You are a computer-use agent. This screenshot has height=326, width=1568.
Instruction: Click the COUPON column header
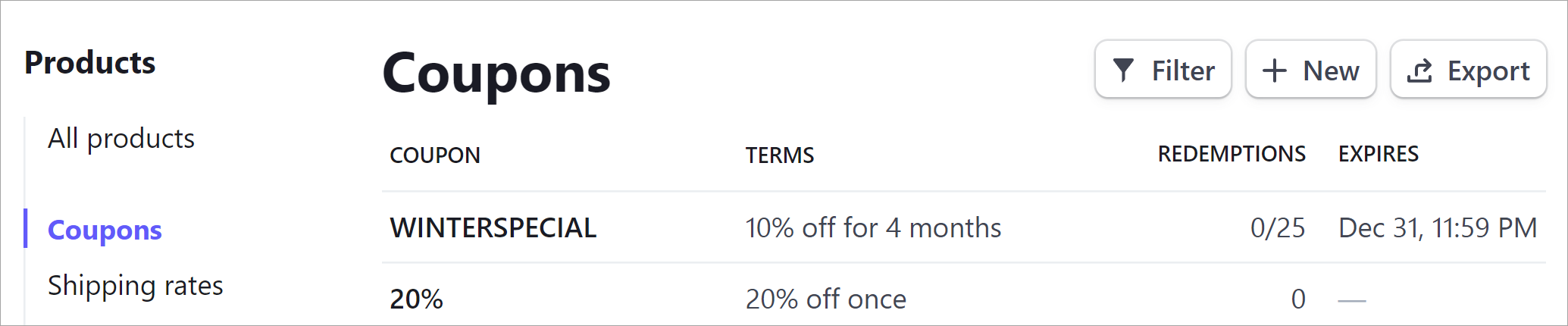(x=435, y=155)
